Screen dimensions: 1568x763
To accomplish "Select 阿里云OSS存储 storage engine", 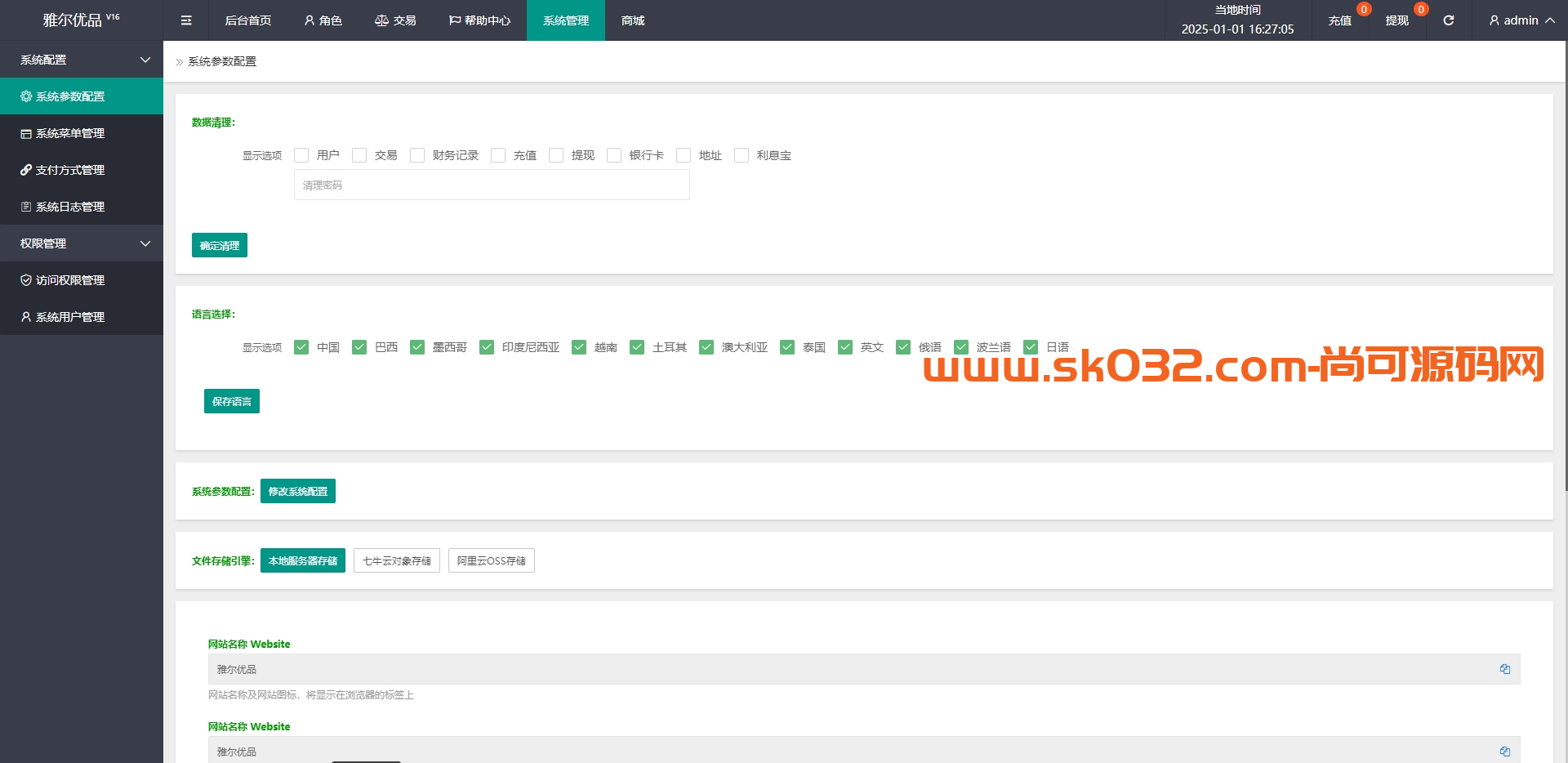I will pos(492,560).
